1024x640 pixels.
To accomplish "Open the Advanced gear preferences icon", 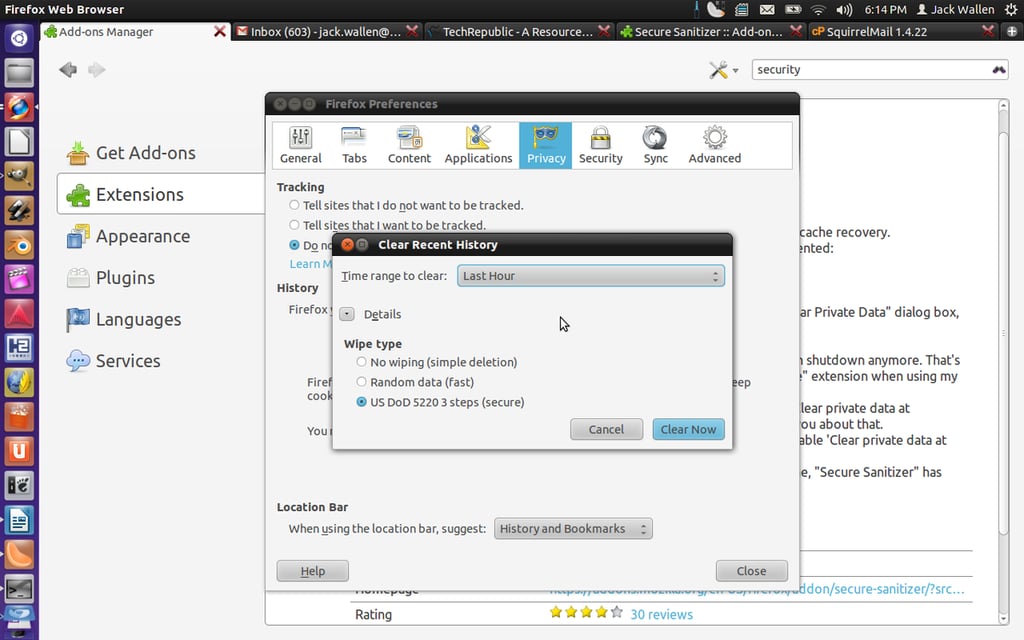I will tap(714, 145).
